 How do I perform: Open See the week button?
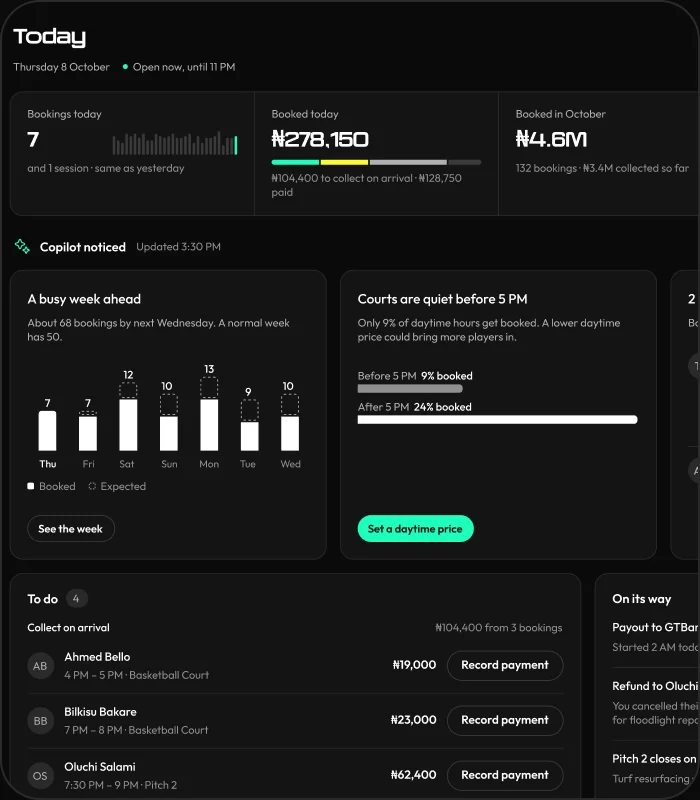tap(70, 529)
